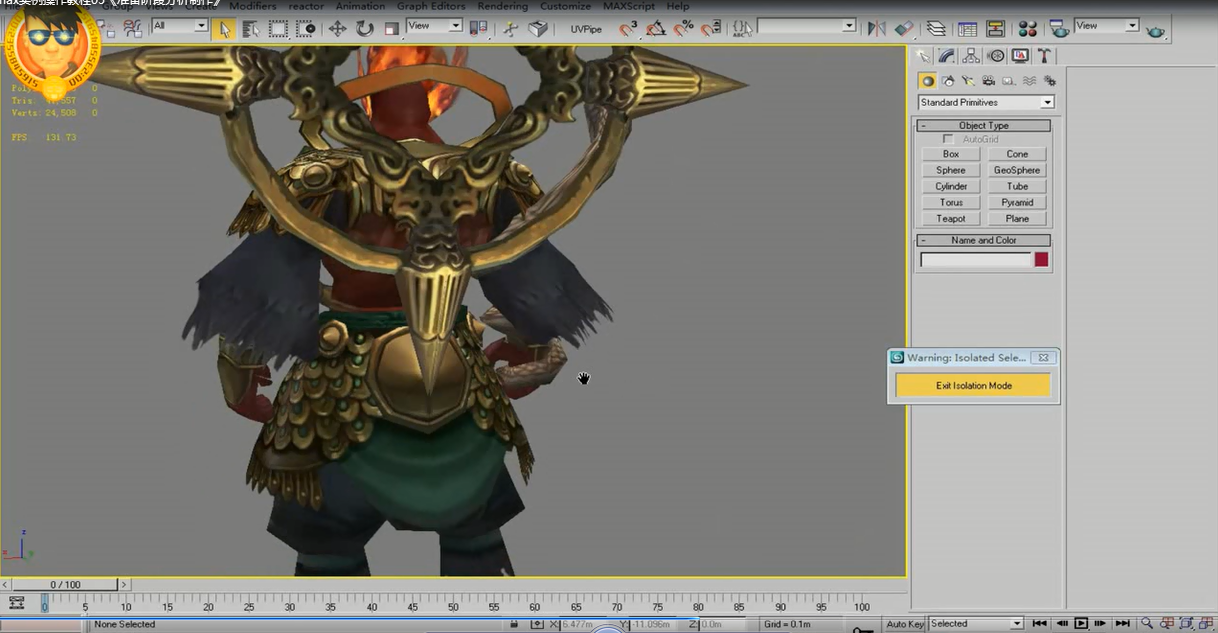Switch to the Display command panel tab

[x=1019, y=56]
